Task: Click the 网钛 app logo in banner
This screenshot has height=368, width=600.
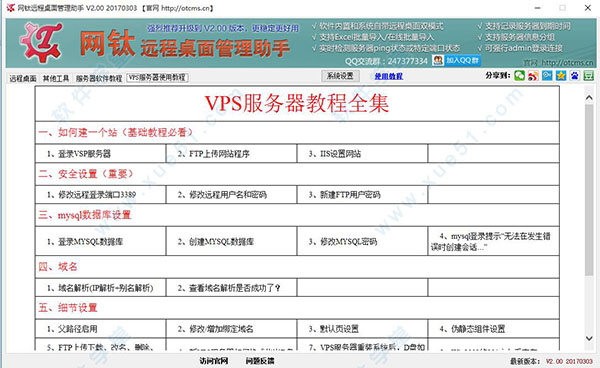Action: click(x=42, y=42)
